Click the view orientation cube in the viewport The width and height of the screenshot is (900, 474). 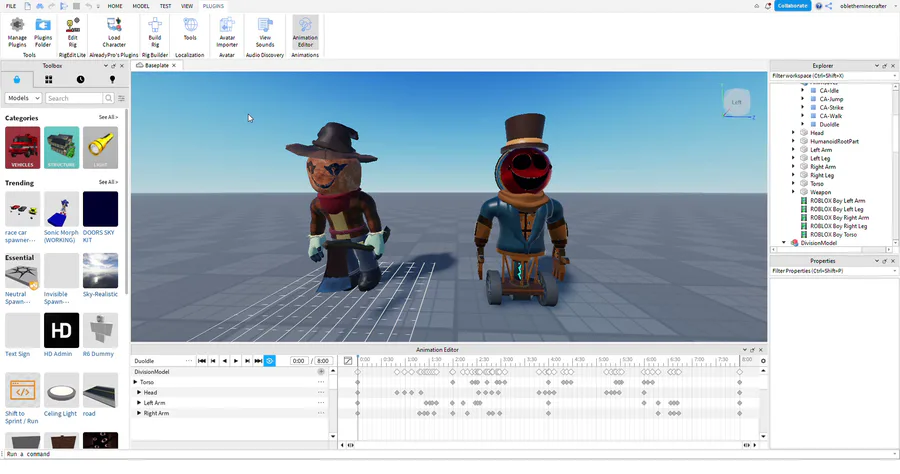(x=736, y=102)
